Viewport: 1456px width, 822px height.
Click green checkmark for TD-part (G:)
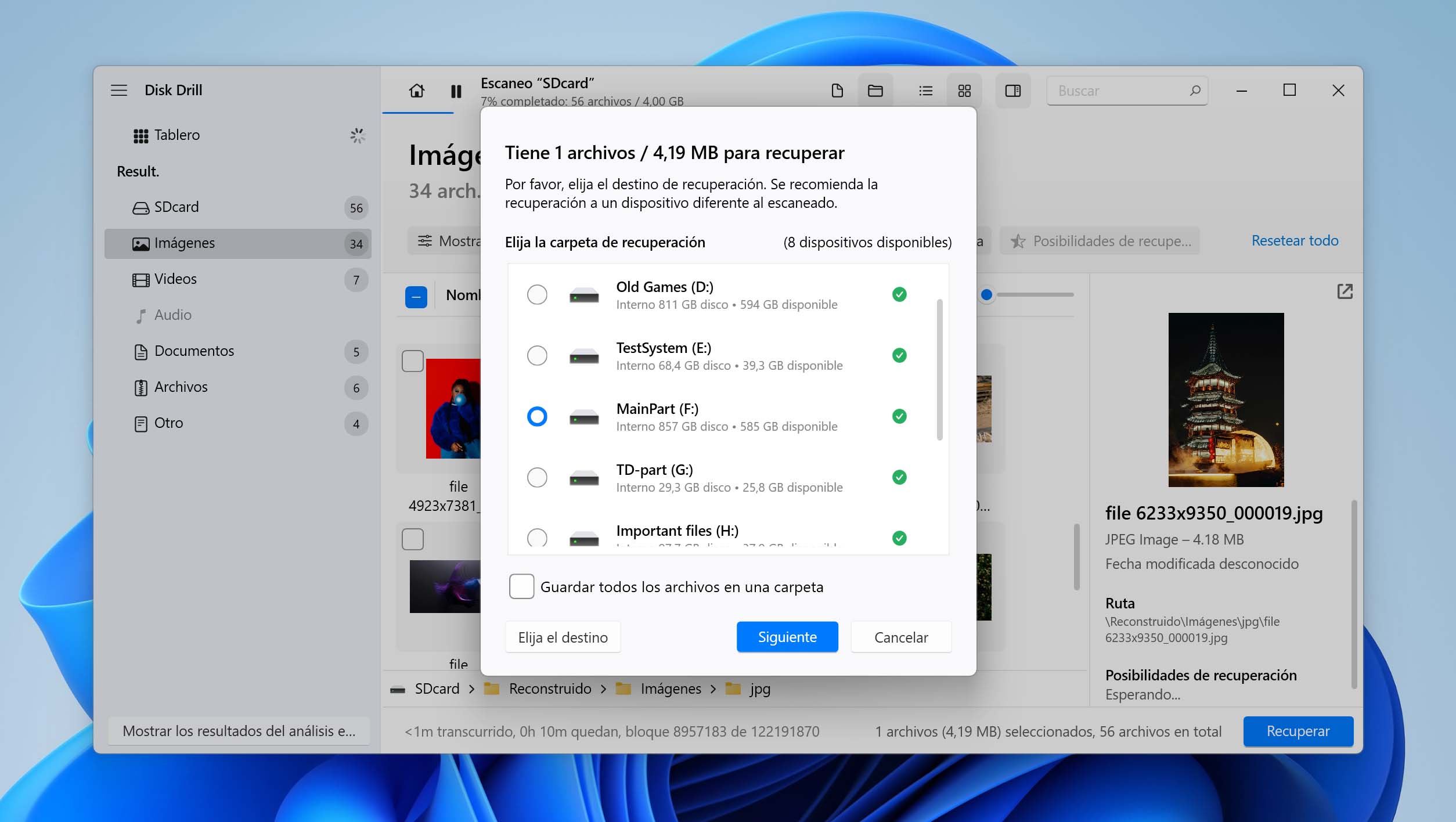(899, 477)
